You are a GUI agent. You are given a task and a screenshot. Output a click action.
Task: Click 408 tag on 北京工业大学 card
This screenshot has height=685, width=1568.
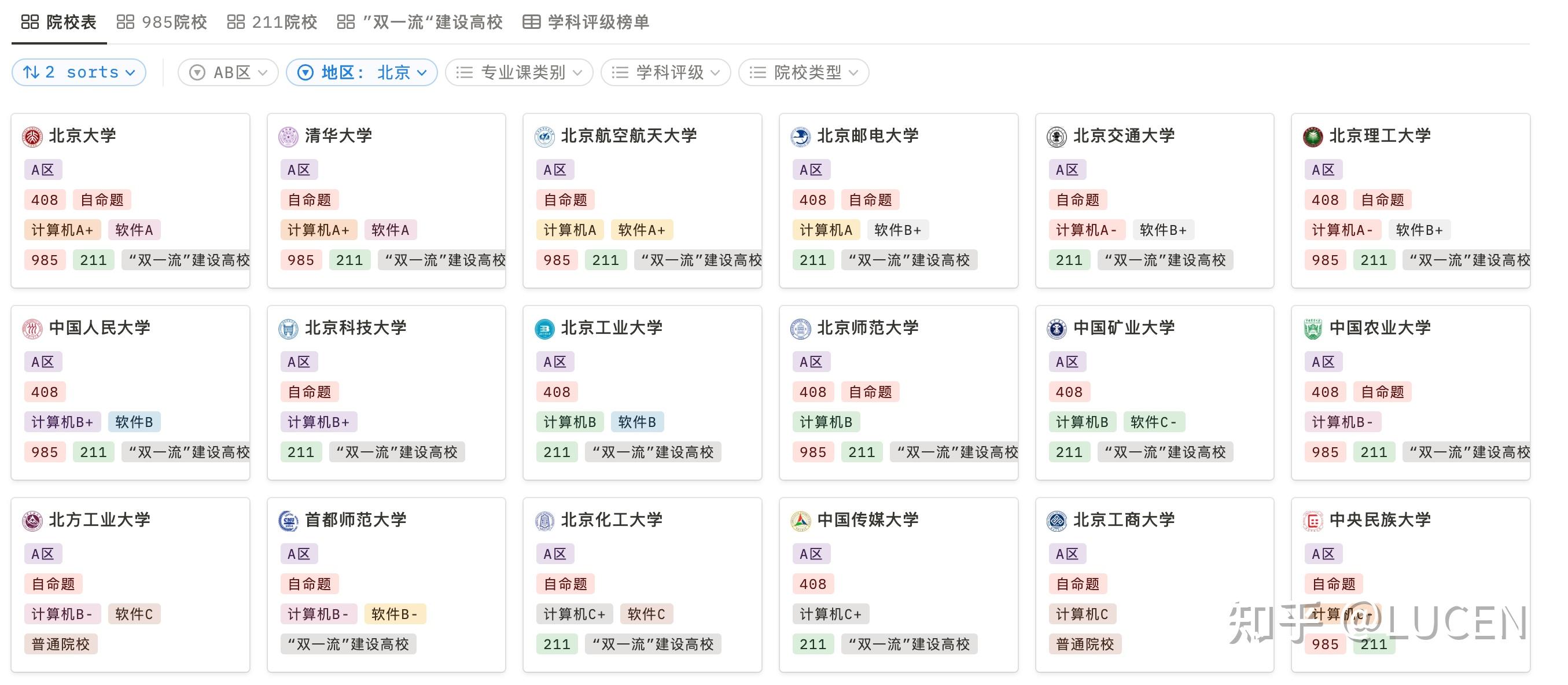coord(557,393)
